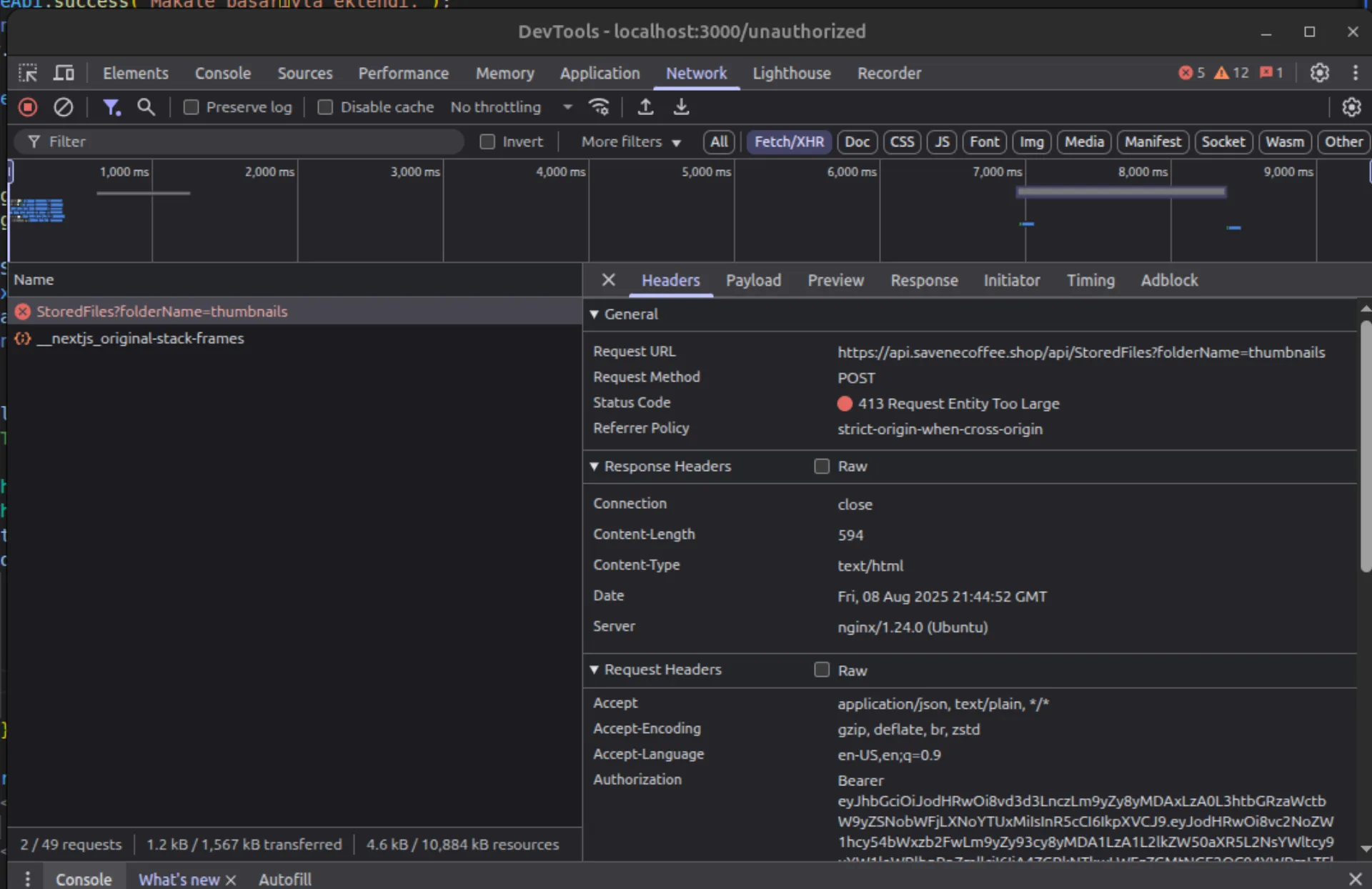Check the Disable cache box
1372x889 pixels.
click(x=325, y=107)
